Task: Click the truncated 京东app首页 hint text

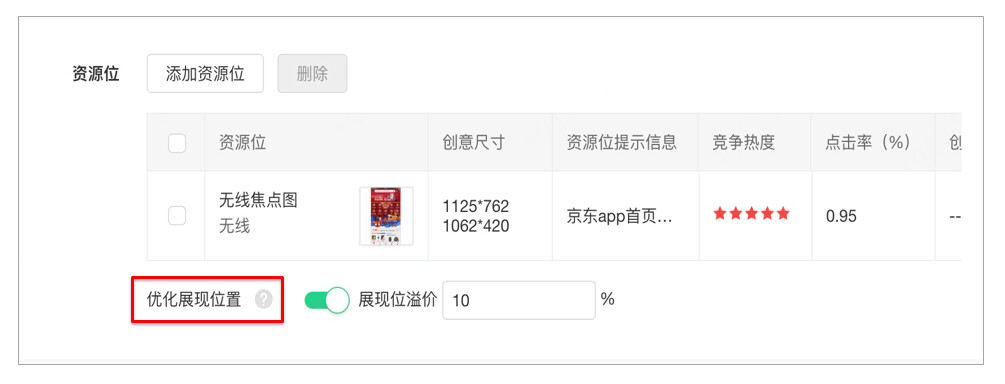Action: click(620, 216)
